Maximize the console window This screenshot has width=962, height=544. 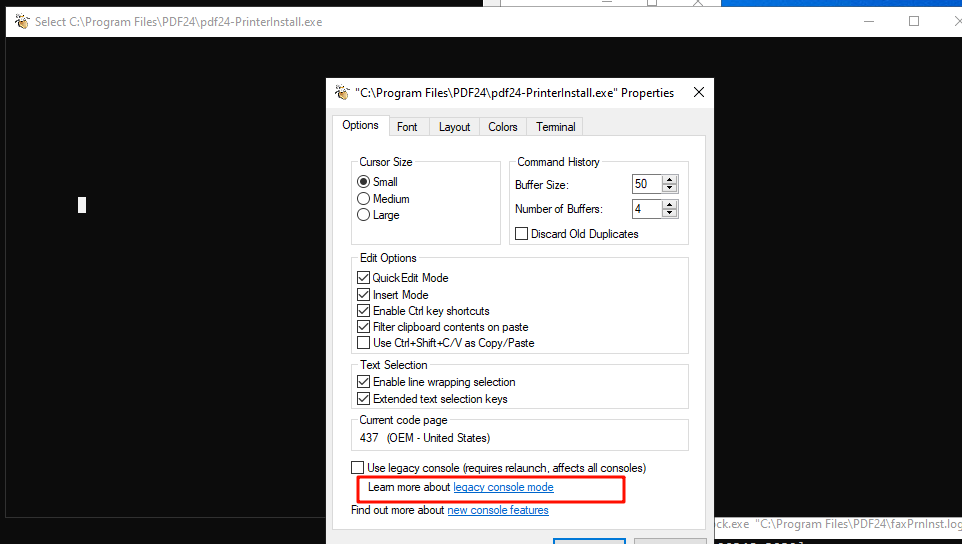913,21
